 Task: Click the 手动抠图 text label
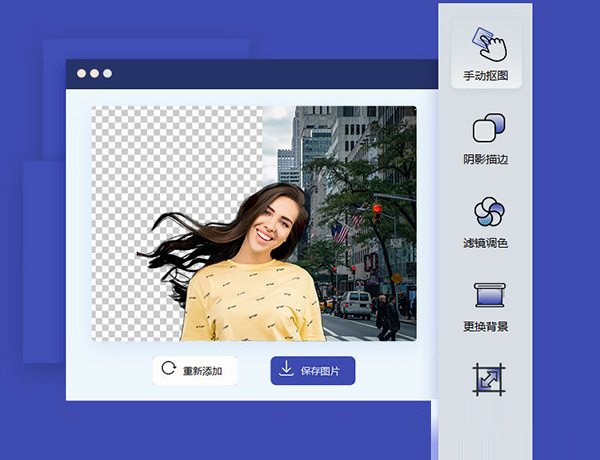[x=486, y=75]
